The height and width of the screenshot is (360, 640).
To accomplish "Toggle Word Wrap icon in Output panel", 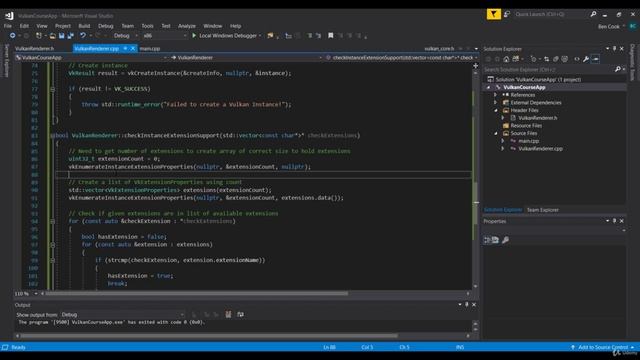I will [x=240, y=314].
